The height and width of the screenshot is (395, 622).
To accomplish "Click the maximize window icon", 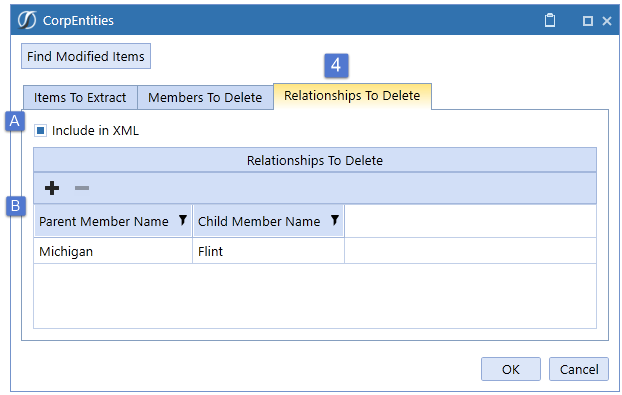I will pyautogui.click(x=588, y=21).
